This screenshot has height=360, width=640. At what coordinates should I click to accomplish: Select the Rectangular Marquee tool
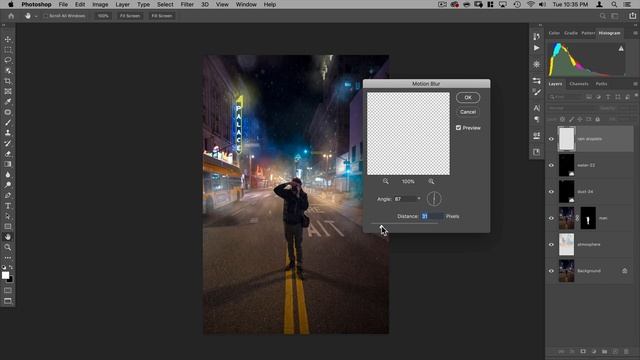8,50
